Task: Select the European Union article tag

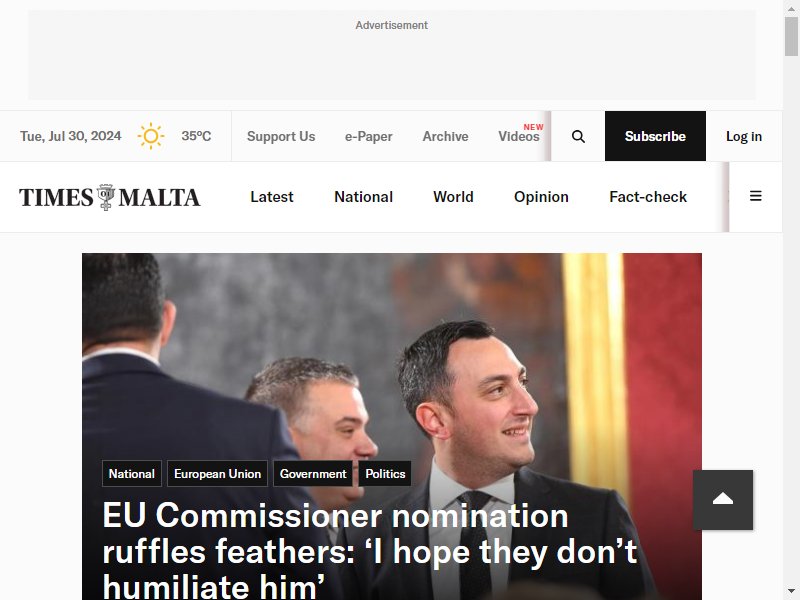Action: [217, 474]
